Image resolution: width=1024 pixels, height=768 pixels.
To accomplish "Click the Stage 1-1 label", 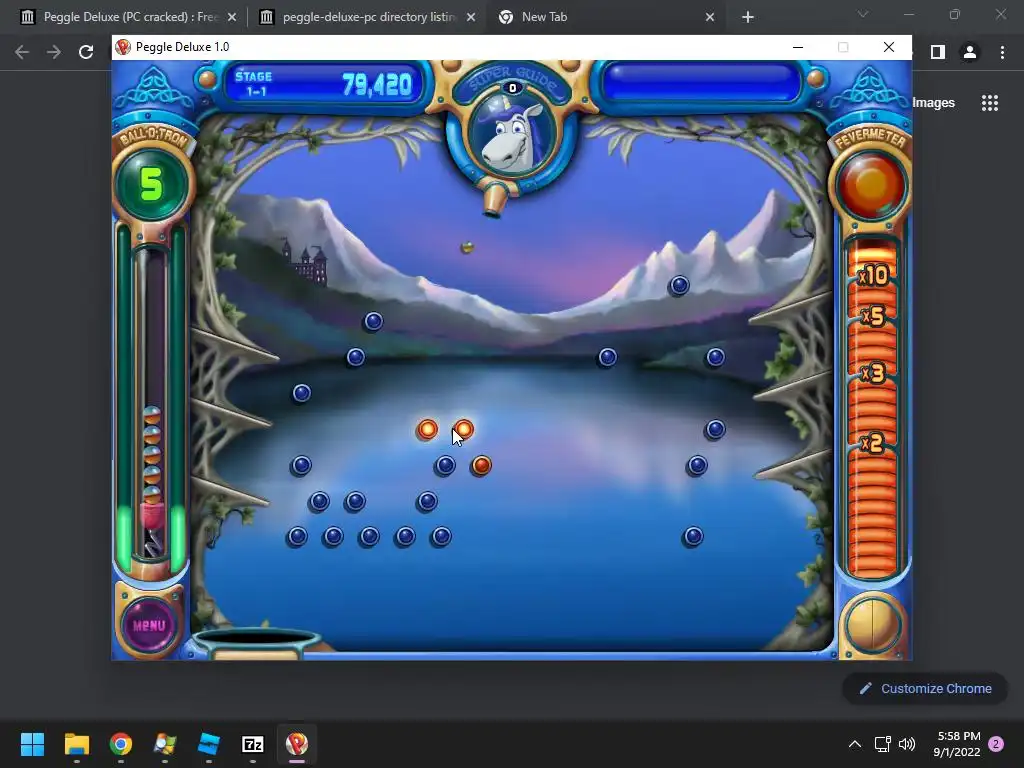I will [x=253, y=84].
